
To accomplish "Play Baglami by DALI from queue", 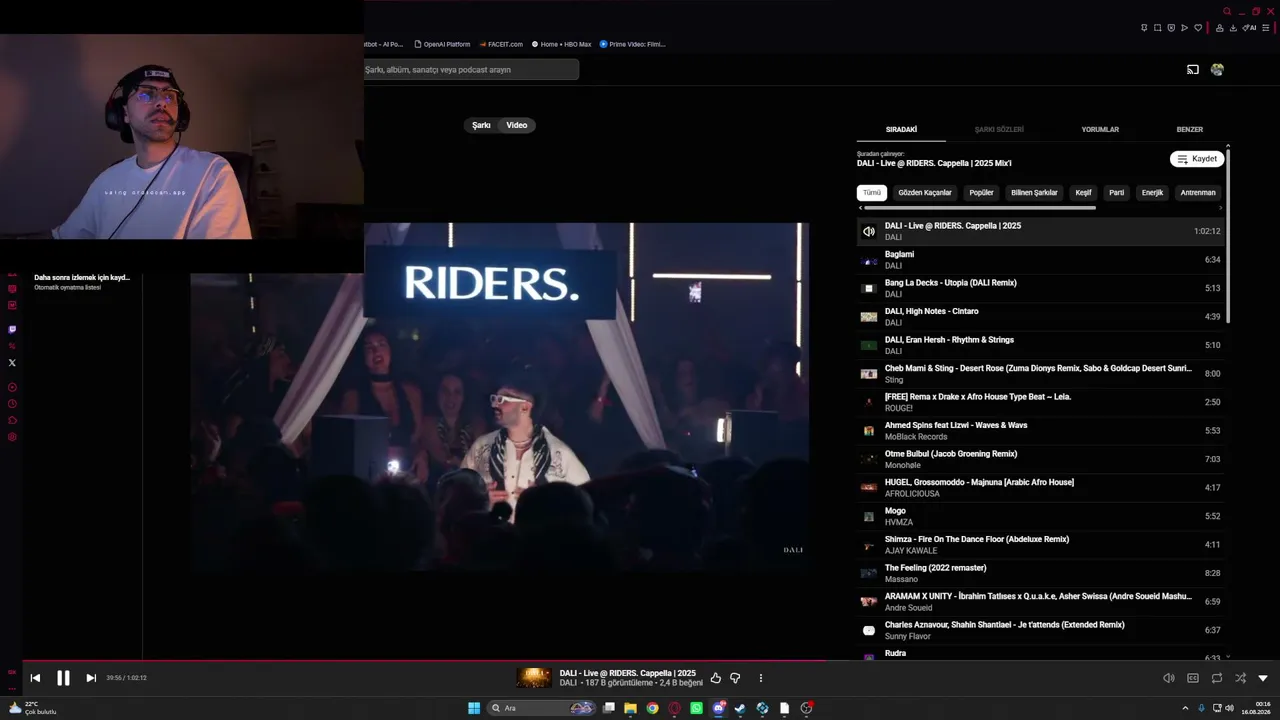I will tap(1041, 260).
